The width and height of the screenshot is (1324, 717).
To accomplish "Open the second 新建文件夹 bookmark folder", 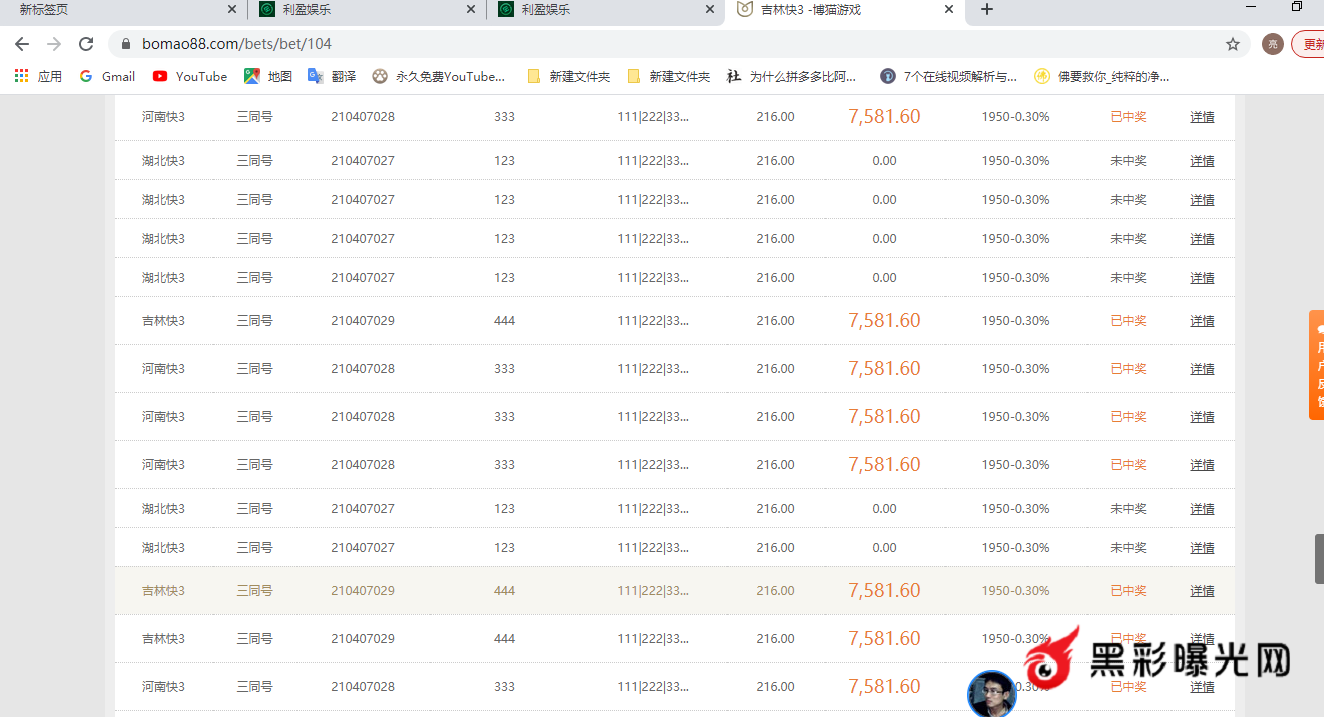I will pyautogui.click(x=669, y=76).
